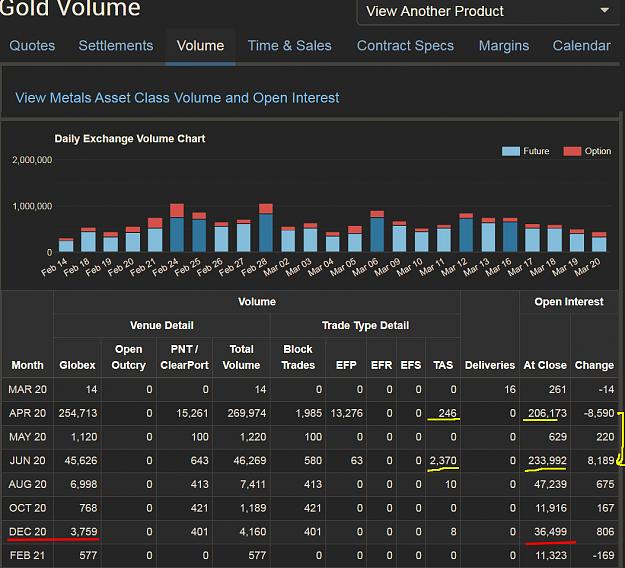Click APR 20 at-close value 206,173
The image size is (625, 568).
(547, 413)
